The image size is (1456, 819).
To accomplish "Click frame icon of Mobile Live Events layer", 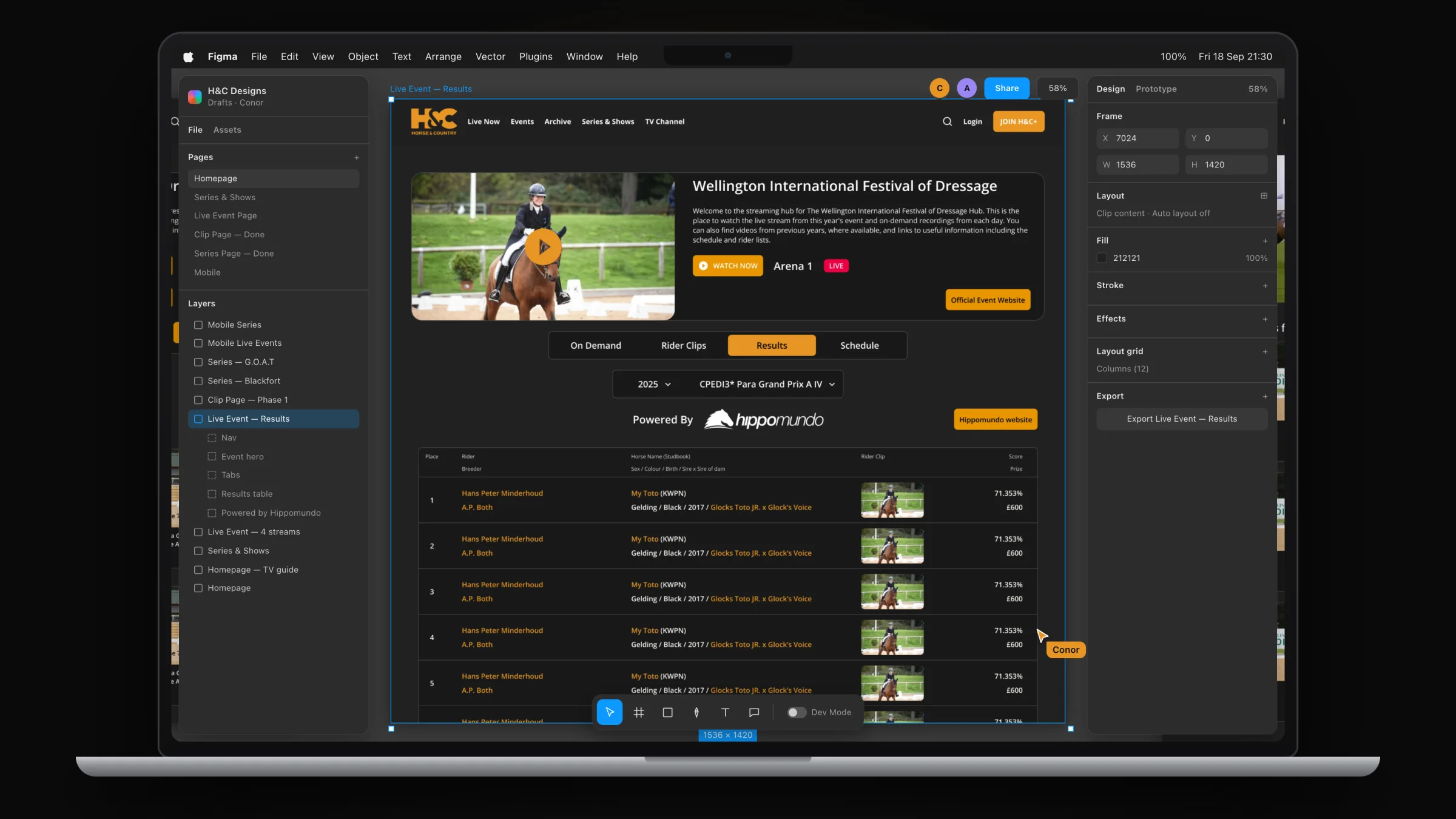I will point(198,343).
